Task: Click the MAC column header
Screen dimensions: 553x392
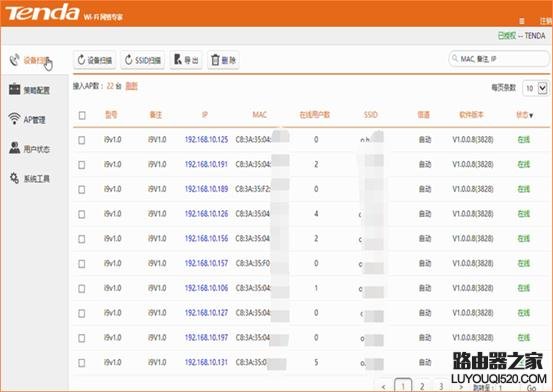Action: point(260,115)
